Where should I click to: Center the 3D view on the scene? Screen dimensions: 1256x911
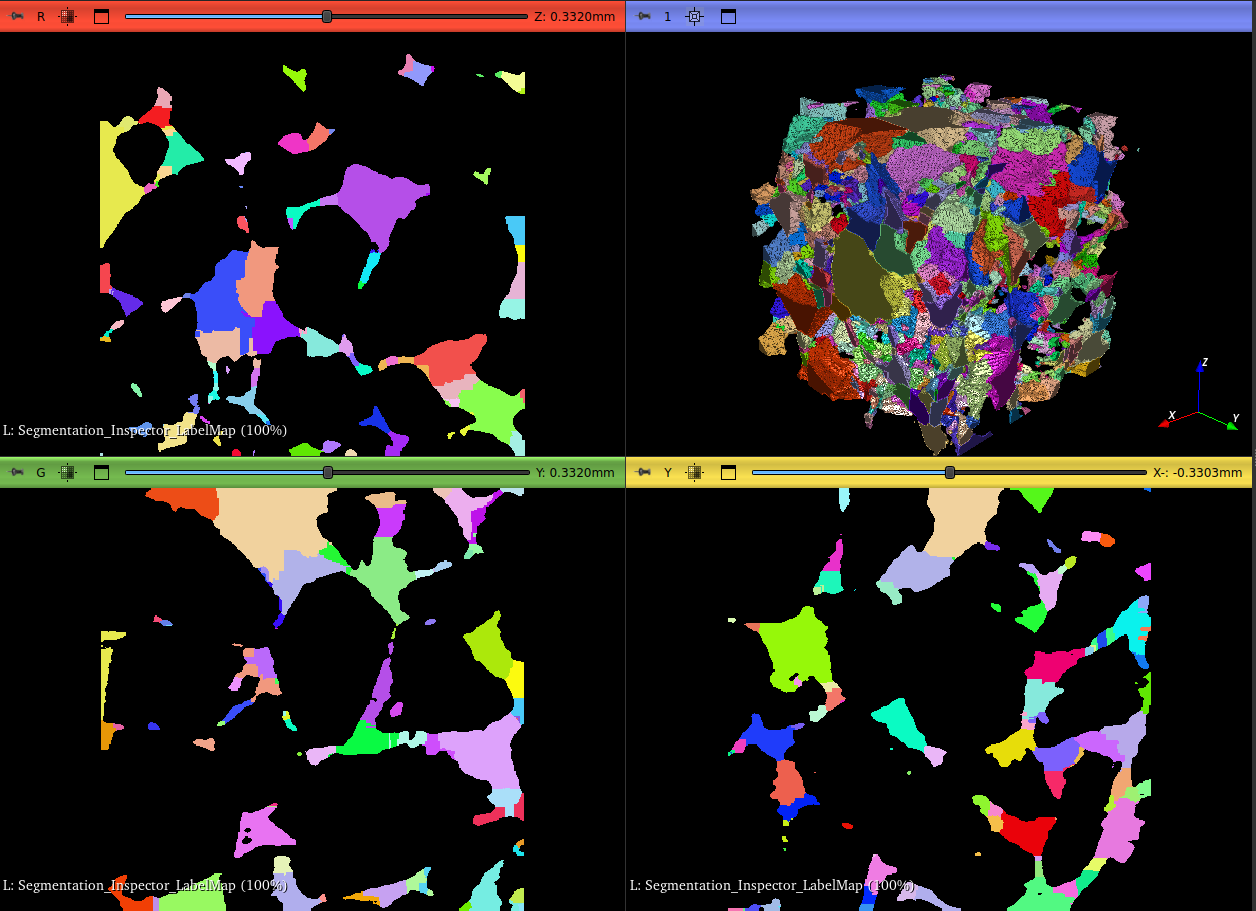pos(695,16)
